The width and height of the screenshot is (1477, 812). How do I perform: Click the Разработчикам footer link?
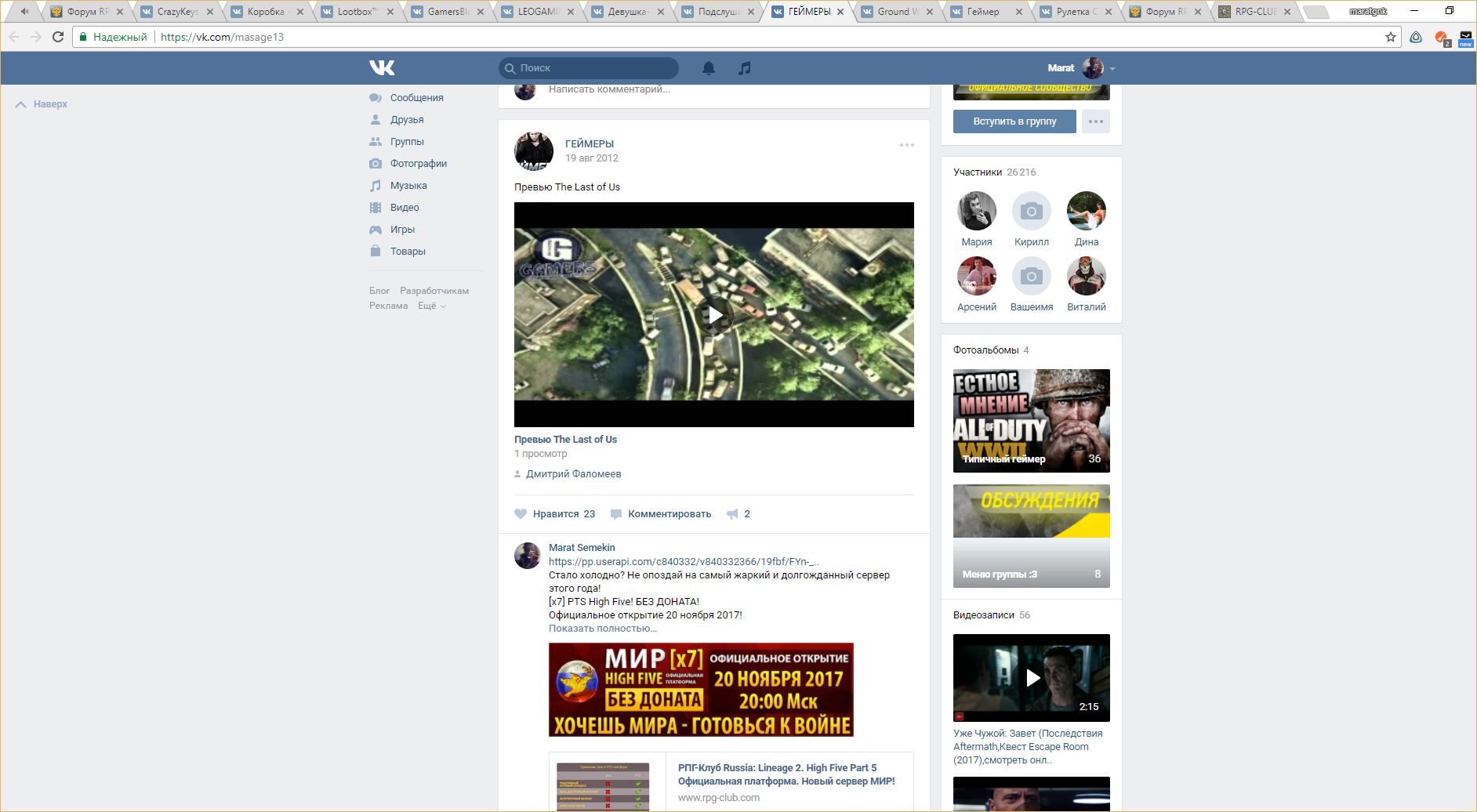pyautogui.click(x=434, y=291)
